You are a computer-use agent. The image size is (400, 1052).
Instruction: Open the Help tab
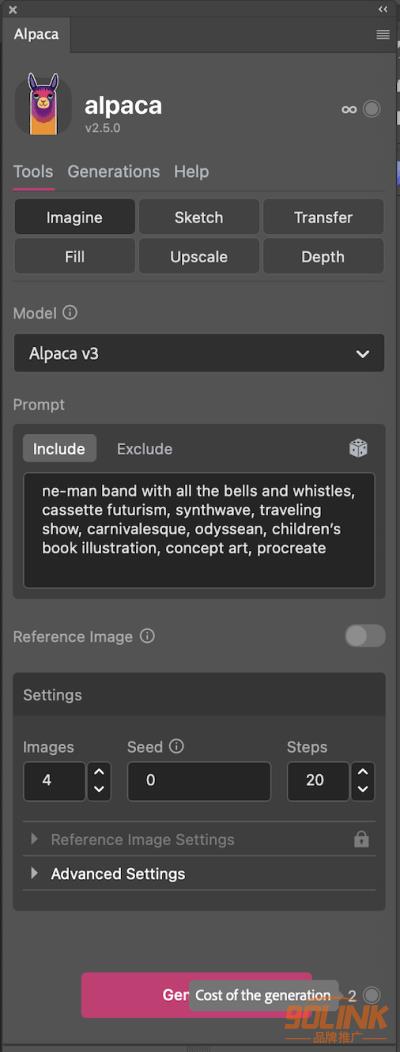tap(191, 171)
